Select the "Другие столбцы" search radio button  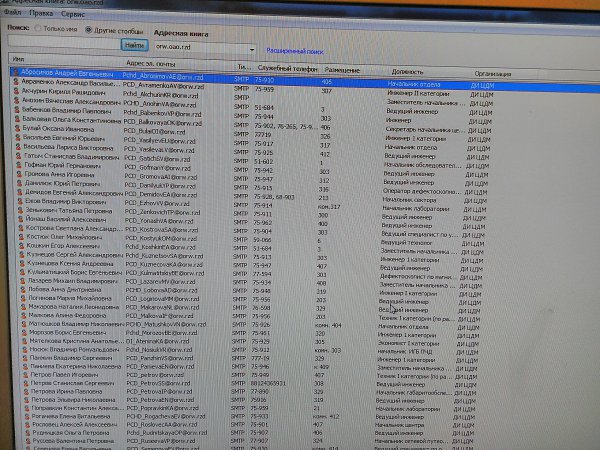coord(89,29)
